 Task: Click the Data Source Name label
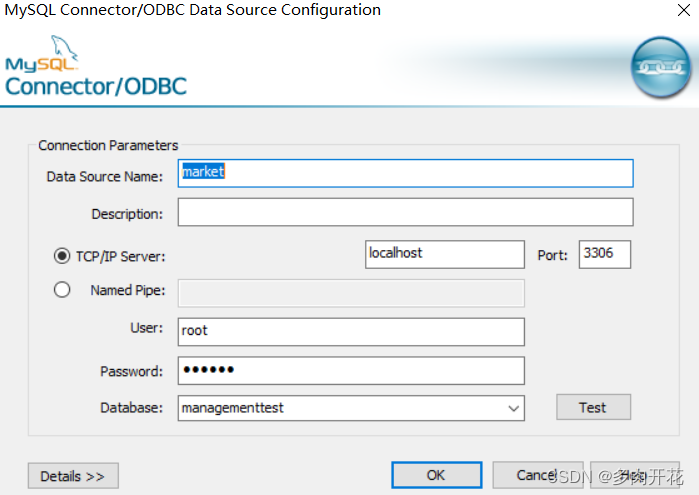point(105,177)
